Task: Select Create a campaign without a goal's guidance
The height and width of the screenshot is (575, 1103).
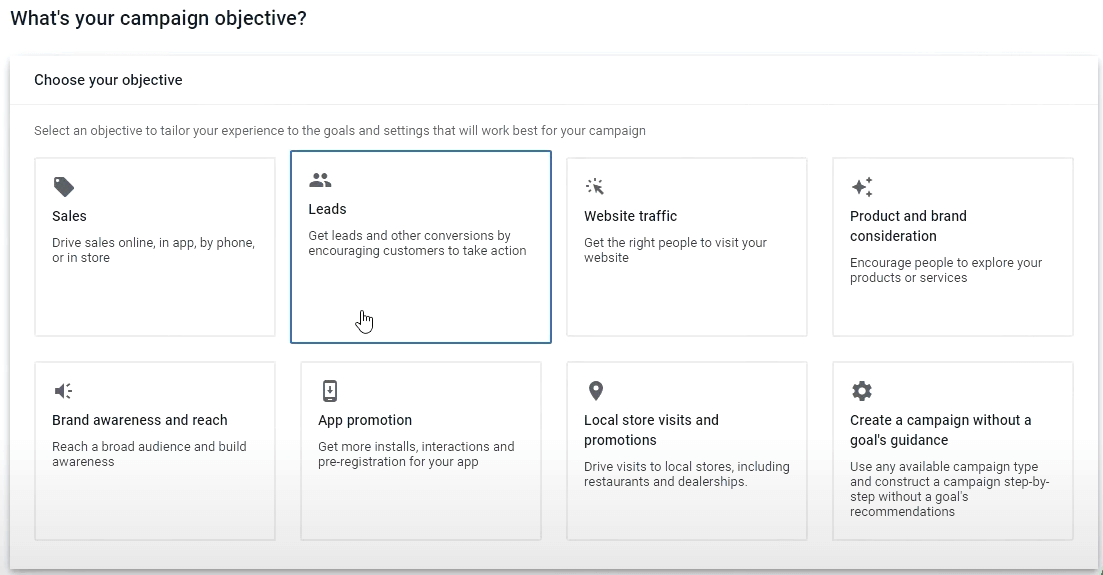Action: click(x=941, y=430)
